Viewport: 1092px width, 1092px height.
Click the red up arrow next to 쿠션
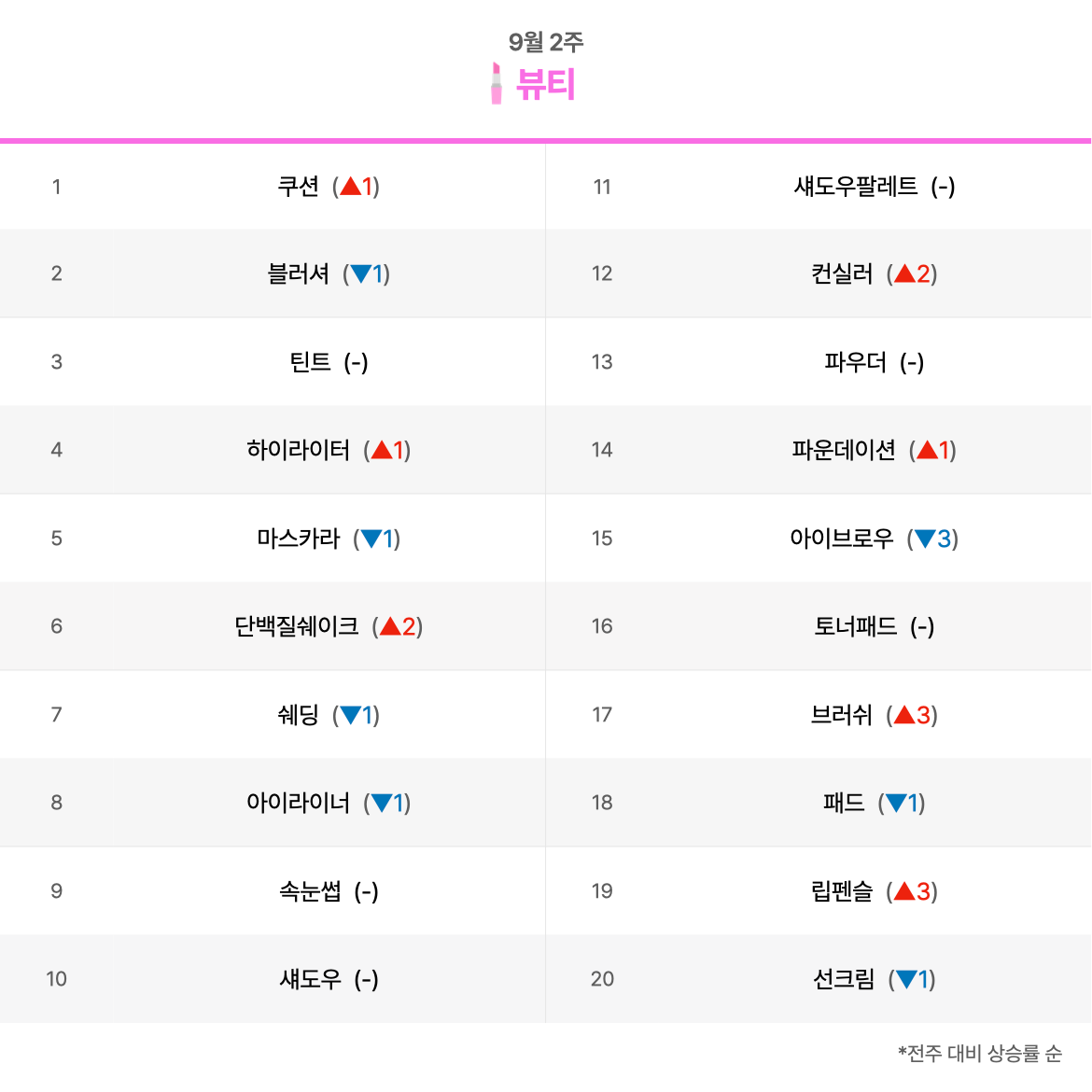(350, 186)
